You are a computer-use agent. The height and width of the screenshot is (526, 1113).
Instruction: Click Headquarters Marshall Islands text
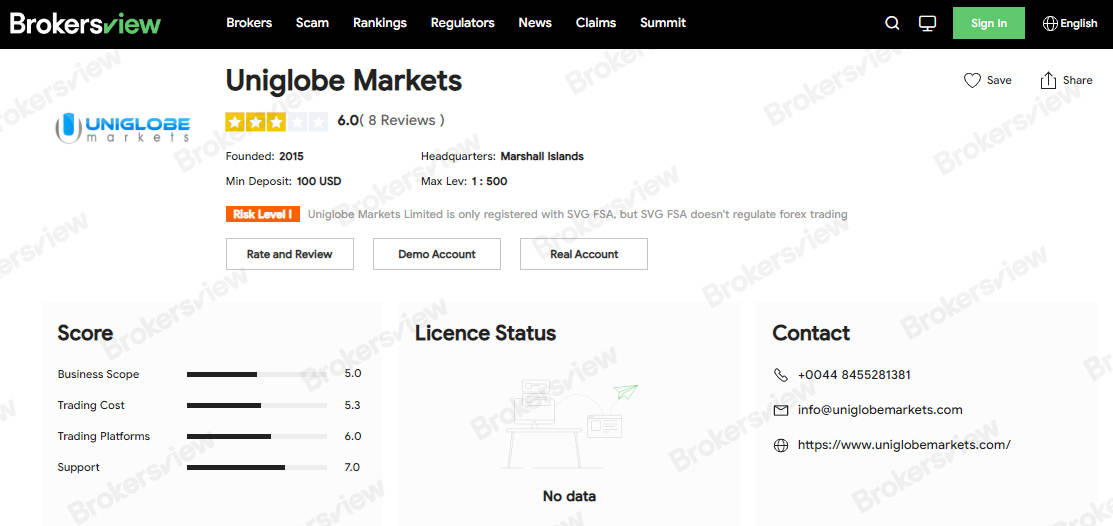coord(502,156)
